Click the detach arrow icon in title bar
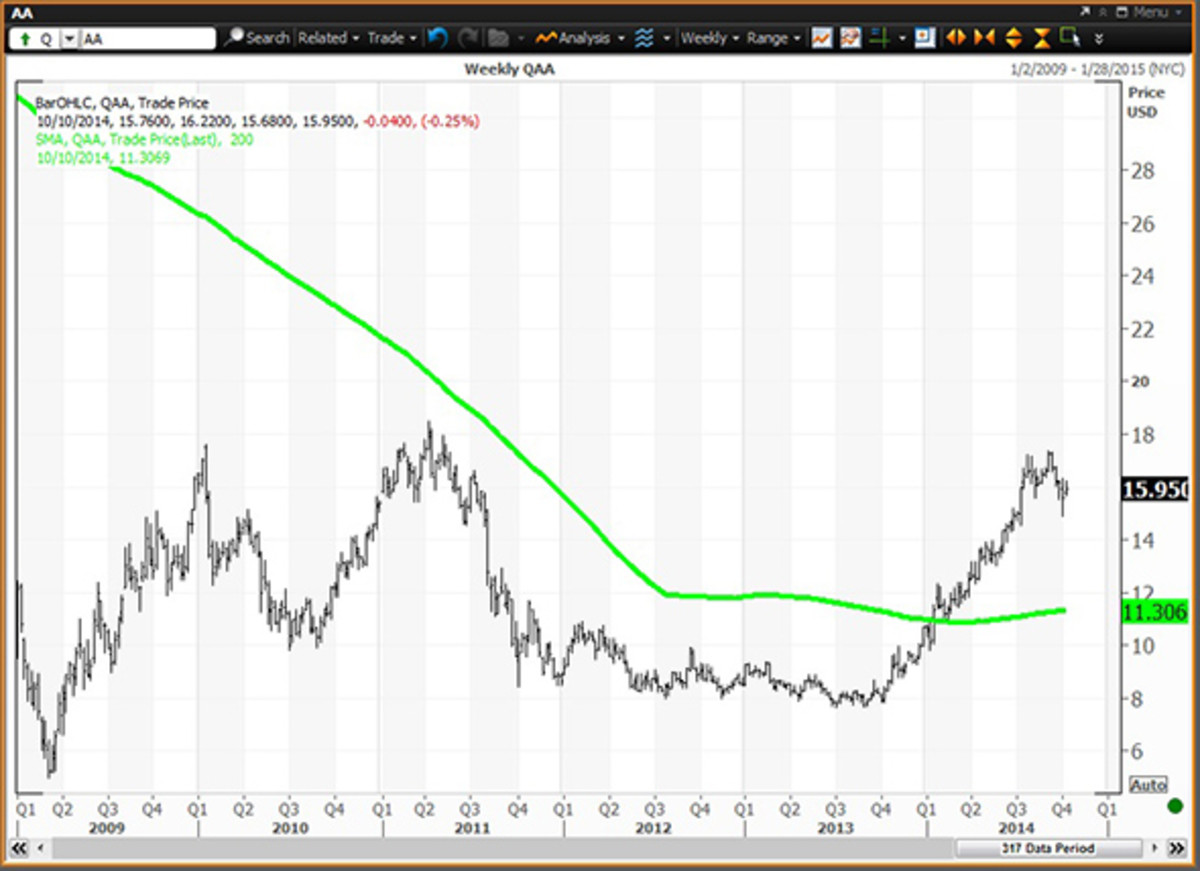1200x871 pixels. click(1086, 11)
